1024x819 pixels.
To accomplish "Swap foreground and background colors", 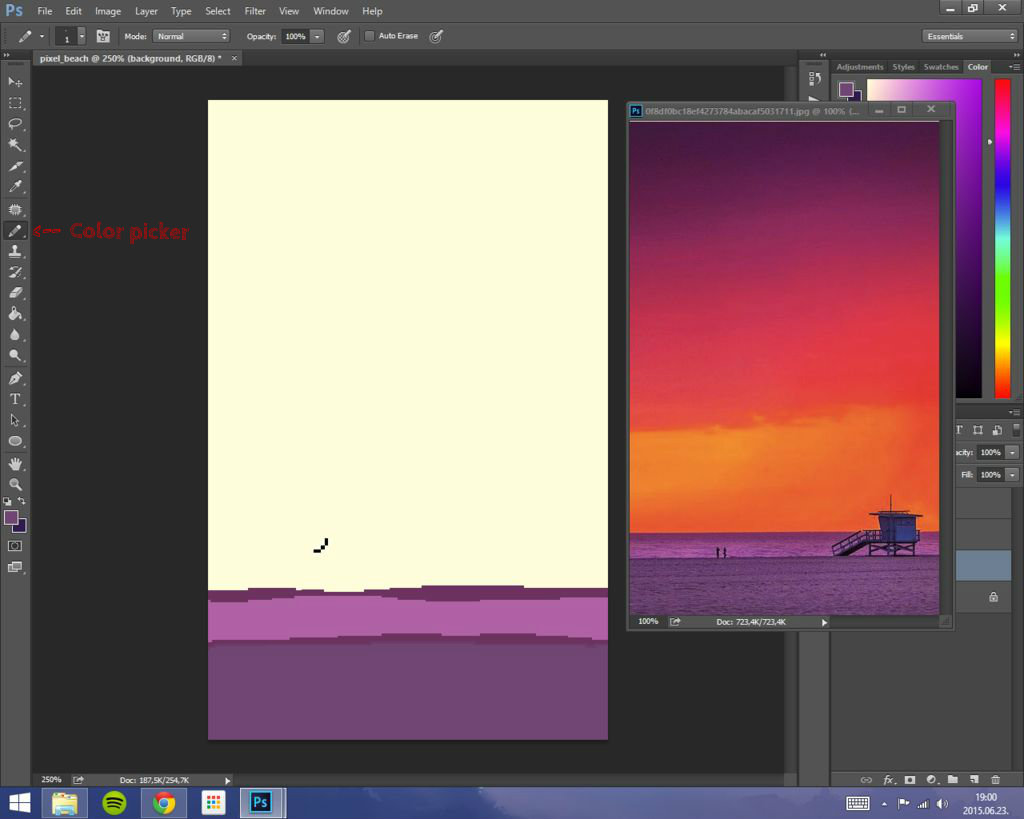I will [x=22, y=501].
